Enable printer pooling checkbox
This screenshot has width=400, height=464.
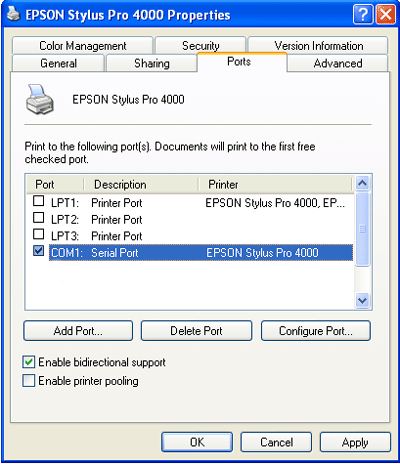pyautogui.click(x=29, y=381)
